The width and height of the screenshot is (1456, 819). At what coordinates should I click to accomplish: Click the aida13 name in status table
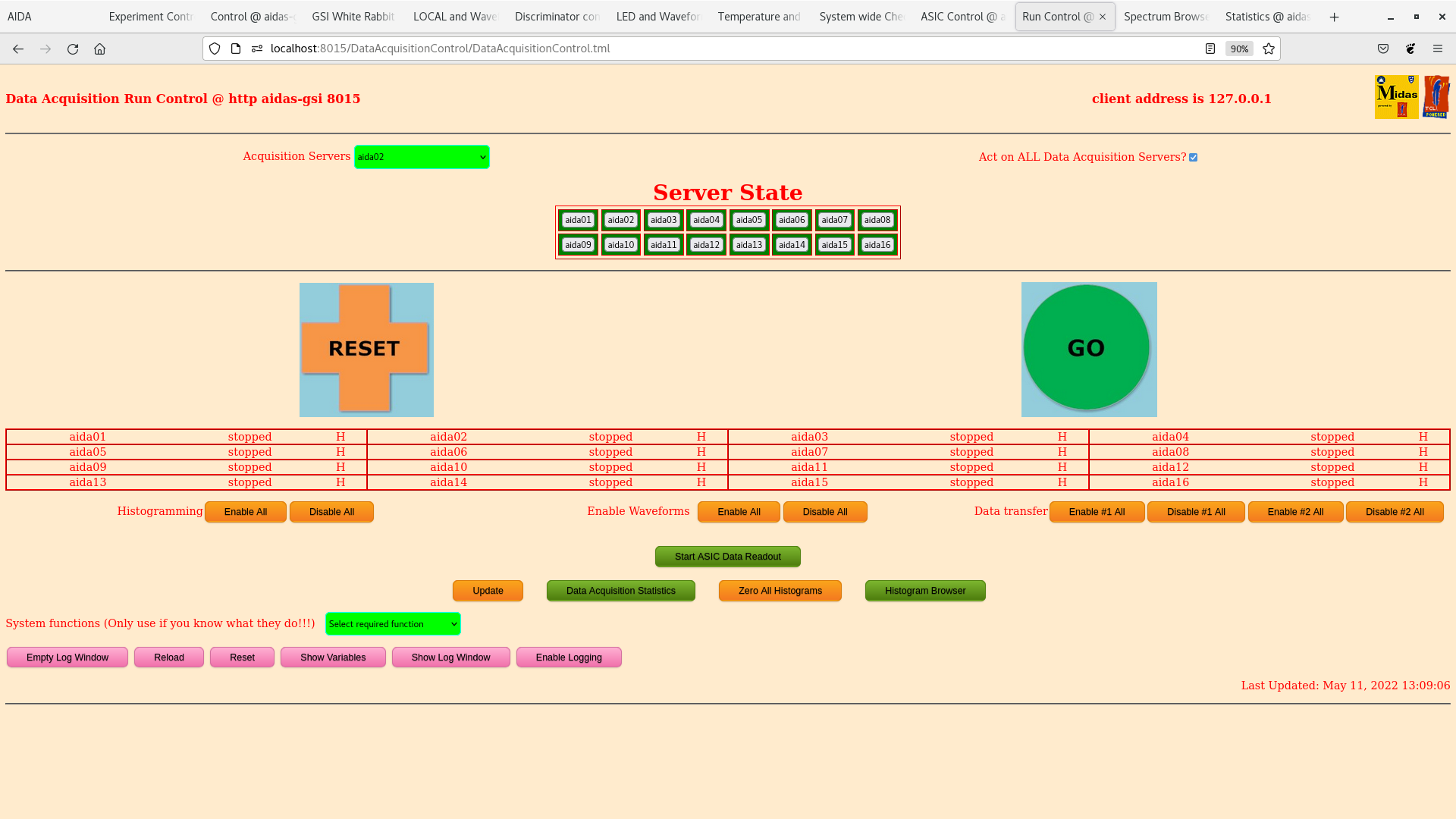pos(88,482)
